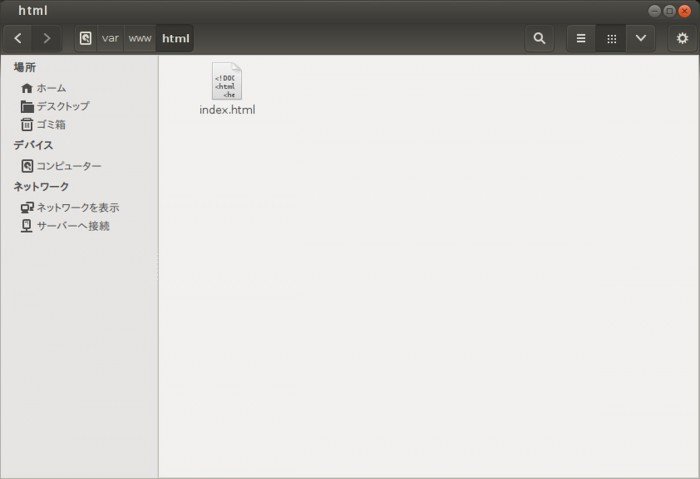The width and height of the screenshot is (700, 479).
Task: Open Computer under devices
Action: pos(68,166)
